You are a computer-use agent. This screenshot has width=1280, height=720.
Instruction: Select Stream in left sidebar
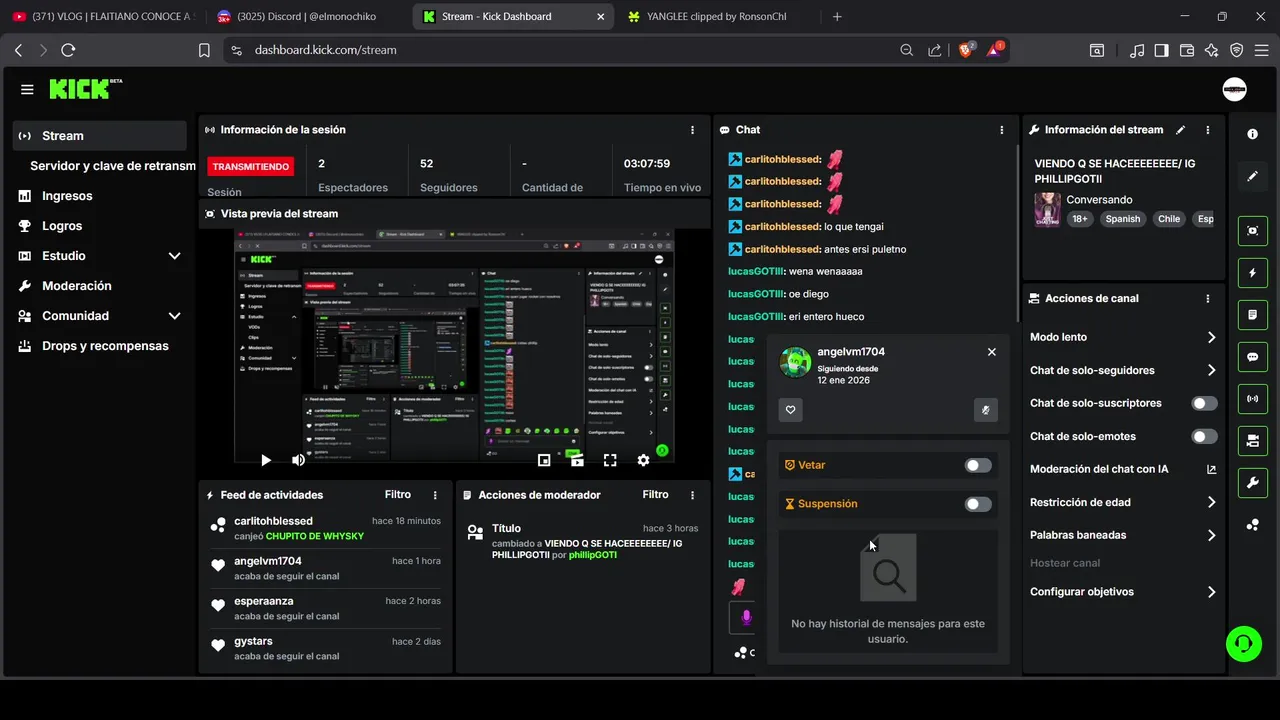100,136
